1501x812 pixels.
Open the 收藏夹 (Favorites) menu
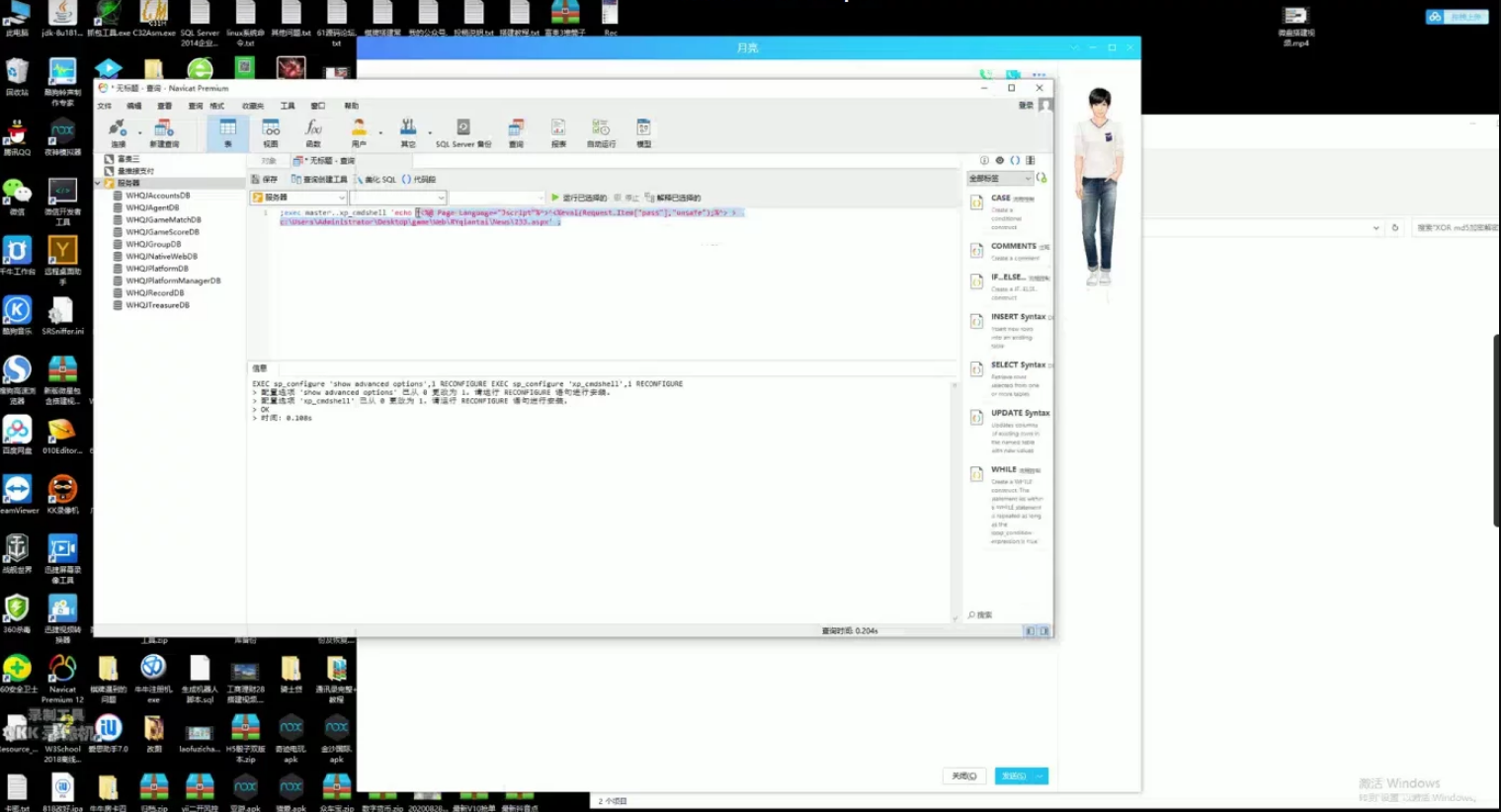[253, 106]
